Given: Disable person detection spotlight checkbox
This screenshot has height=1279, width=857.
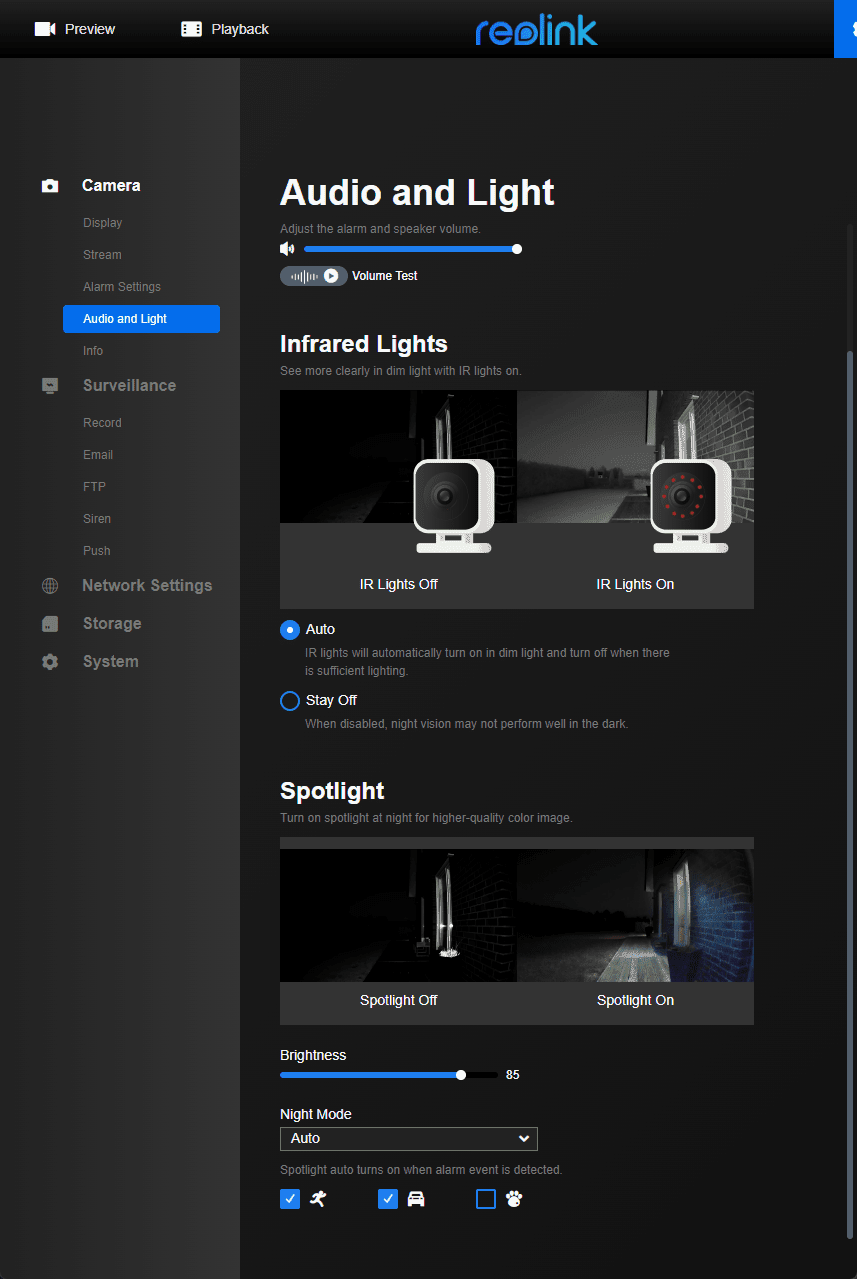Looking at the screenshot, I should coord(290,1199).
